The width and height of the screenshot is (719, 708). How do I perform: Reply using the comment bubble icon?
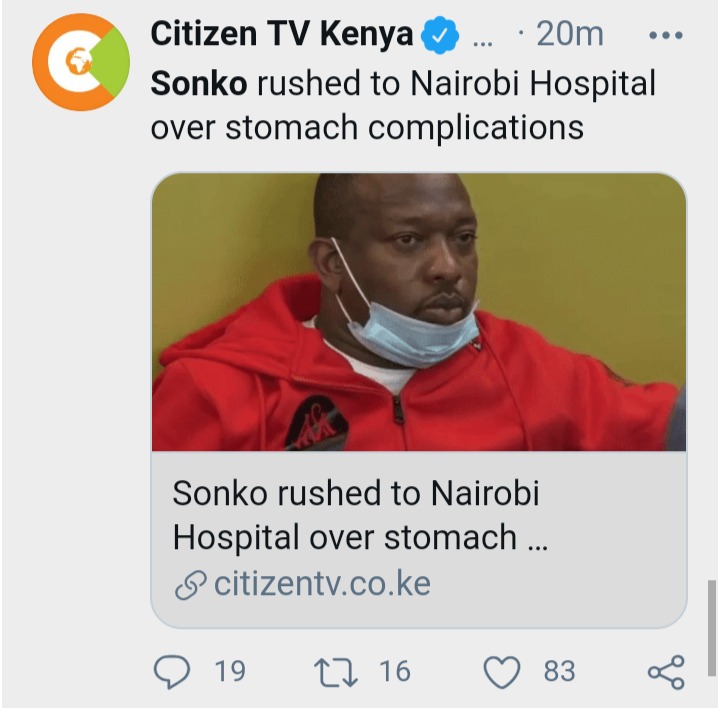pos(171,672)
